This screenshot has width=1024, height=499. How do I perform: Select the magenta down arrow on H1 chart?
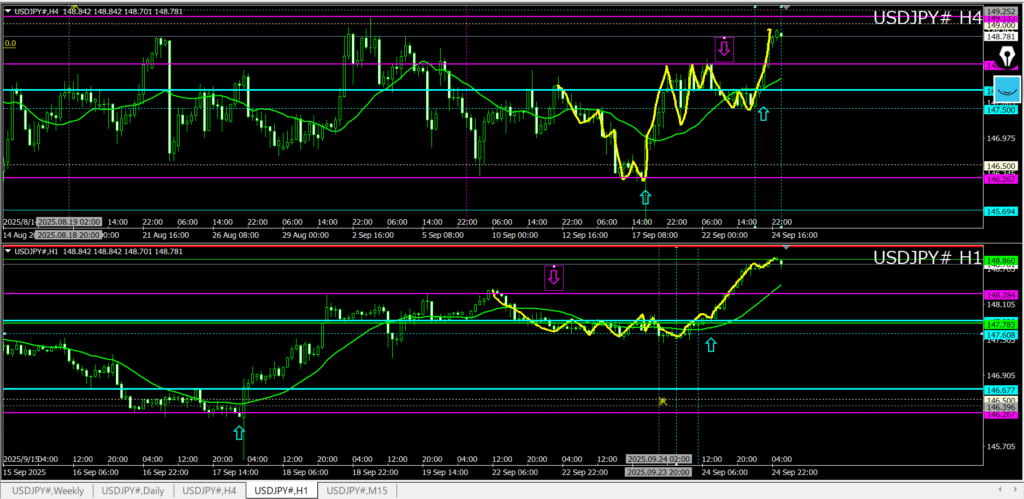click(553, 276)
